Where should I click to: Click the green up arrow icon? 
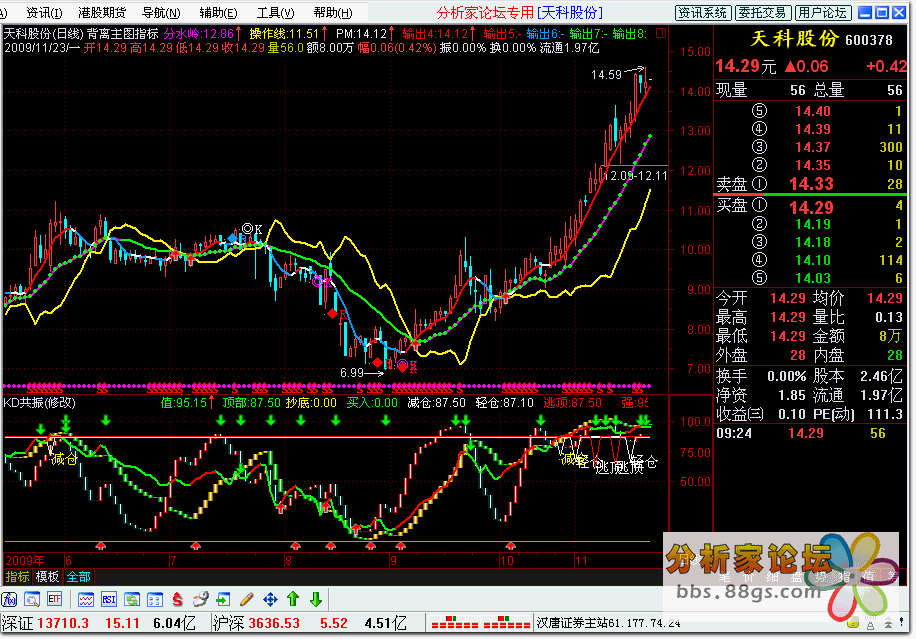(293, 599)
